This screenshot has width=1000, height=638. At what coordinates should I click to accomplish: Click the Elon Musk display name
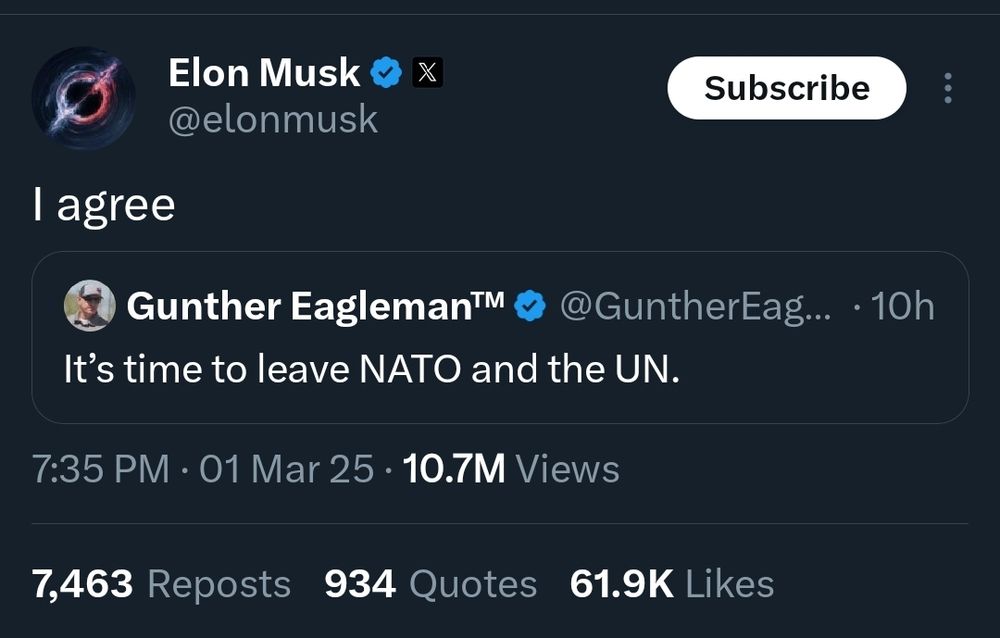point(264,72)
